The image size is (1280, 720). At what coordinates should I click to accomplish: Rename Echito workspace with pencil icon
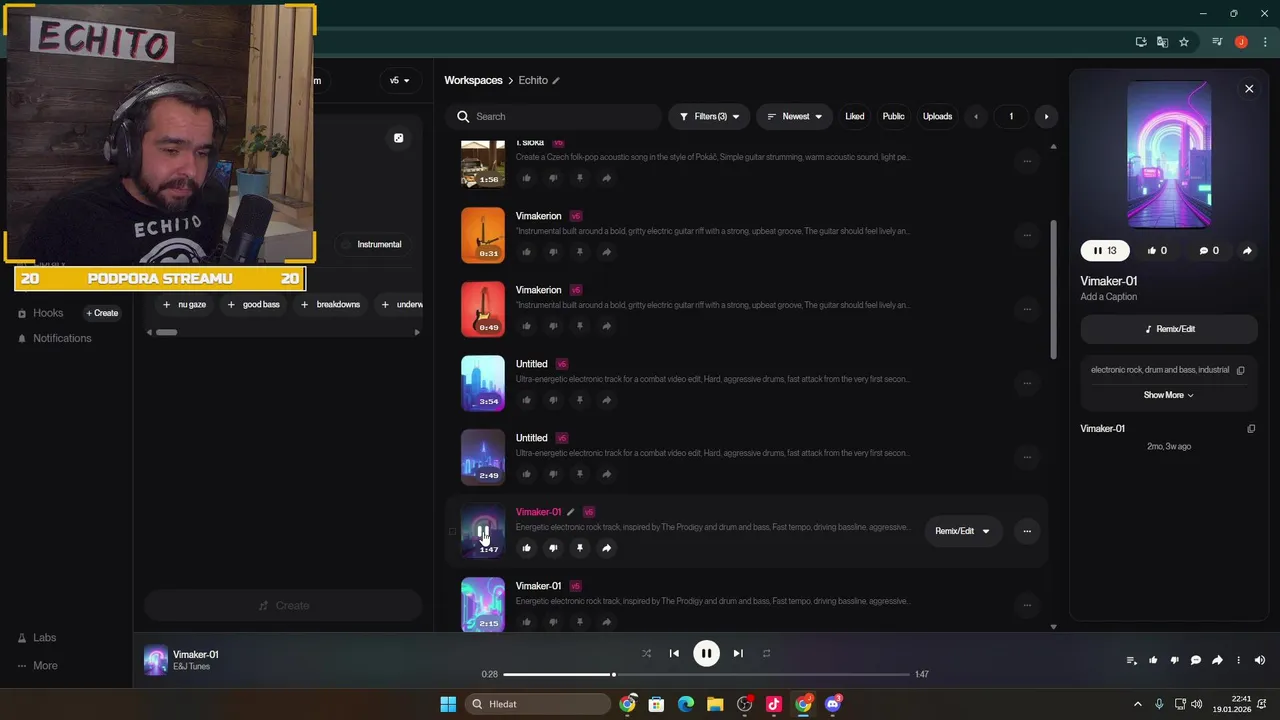[x=556, y=80]
